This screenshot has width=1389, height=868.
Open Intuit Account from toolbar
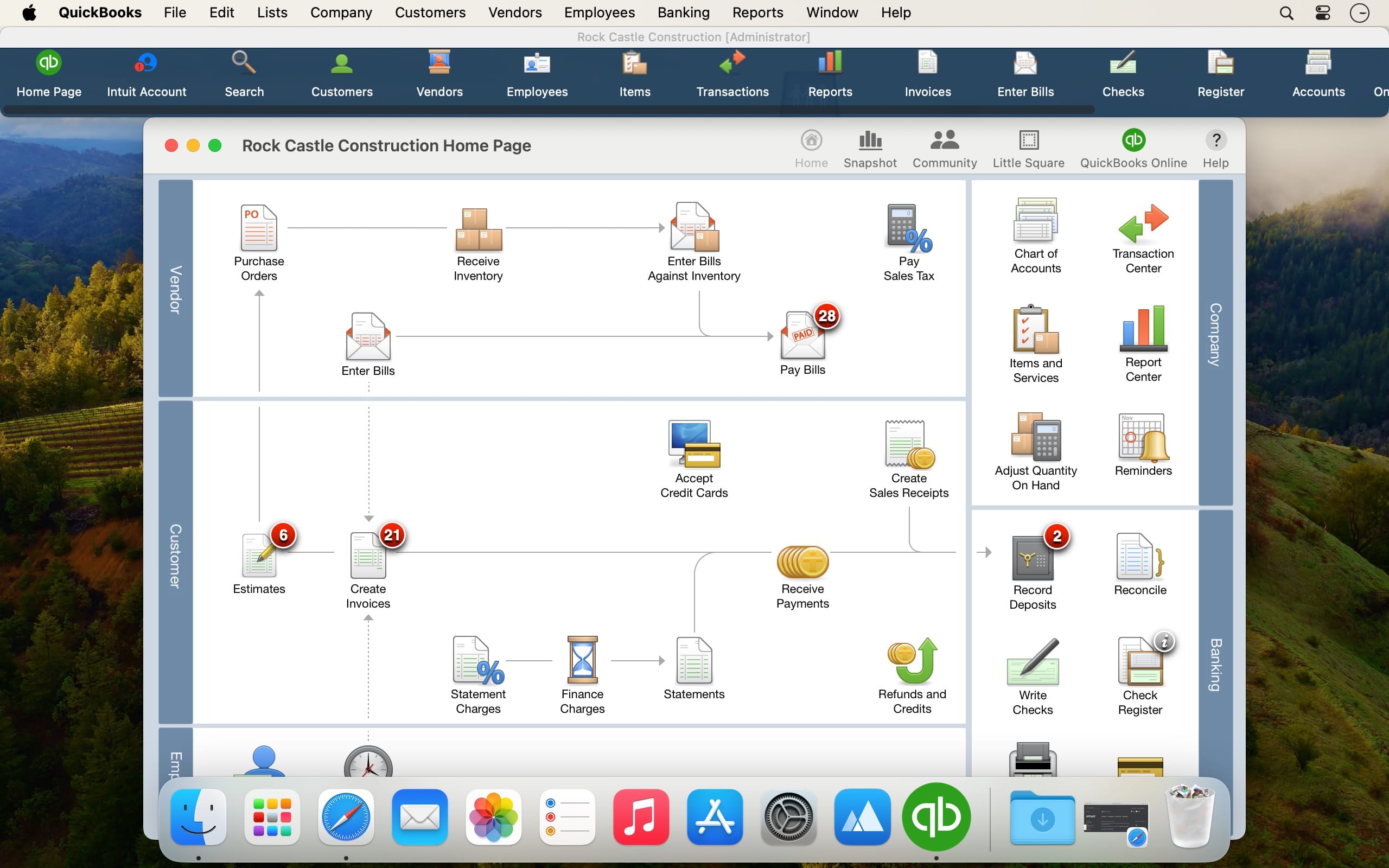click(x=146, y=75)
